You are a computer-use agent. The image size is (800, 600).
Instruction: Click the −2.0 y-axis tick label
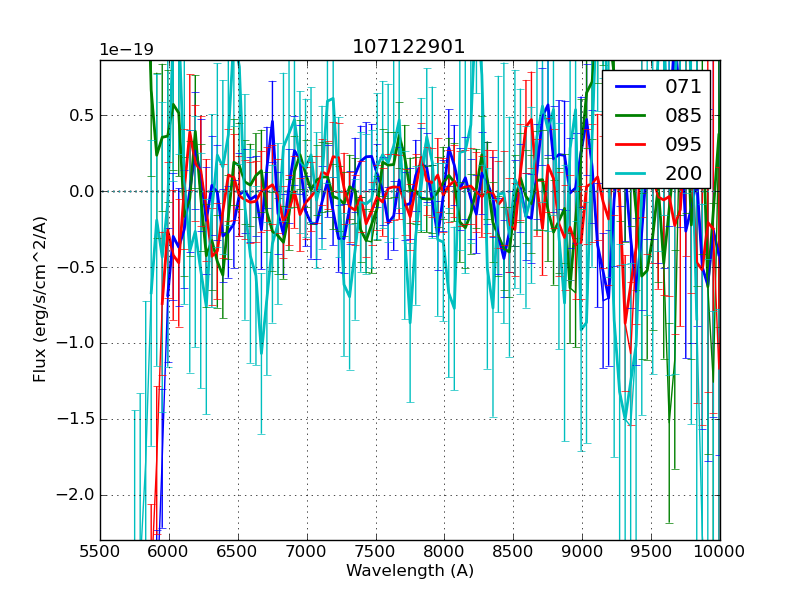[76, 495]
